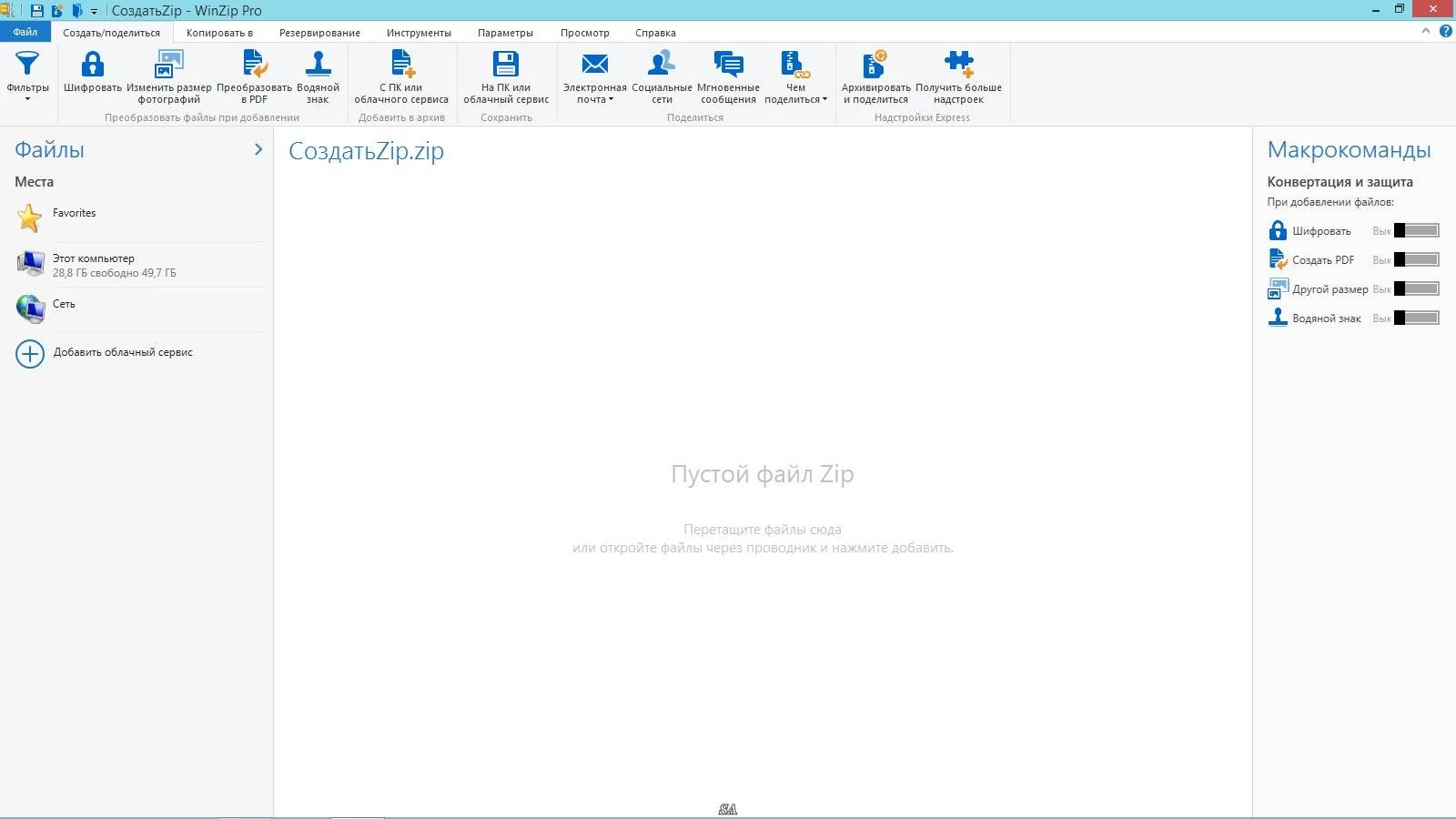Screen dimensions: 1456x819
Task: Click the blue folder icon in quick access
Action: [x=77, y=11]
